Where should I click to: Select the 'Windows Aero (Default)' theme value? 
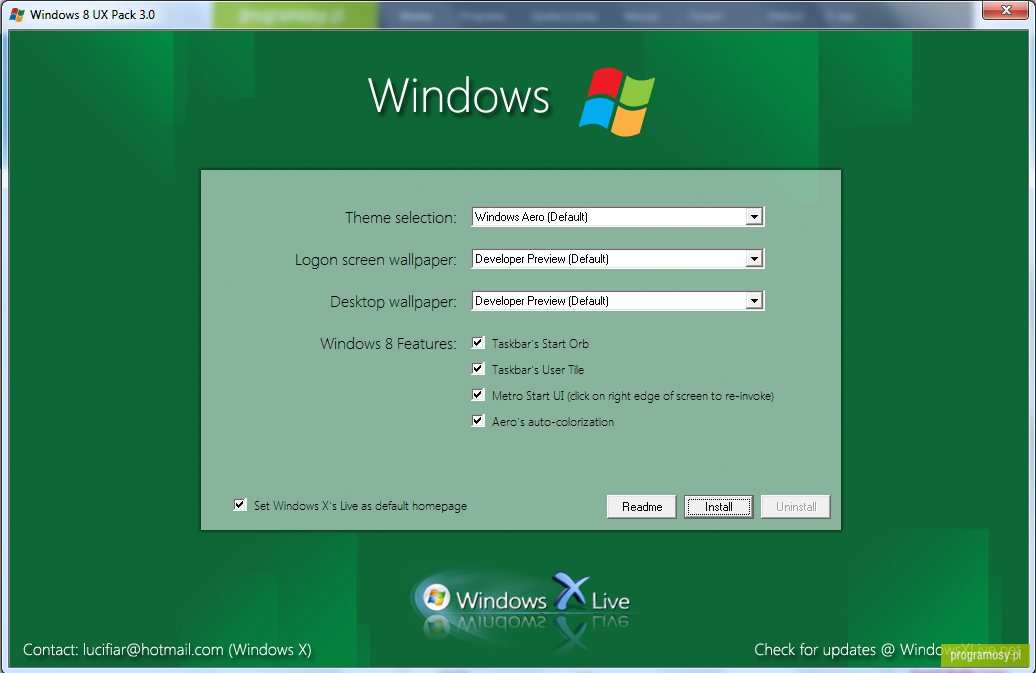click(531, 217)
